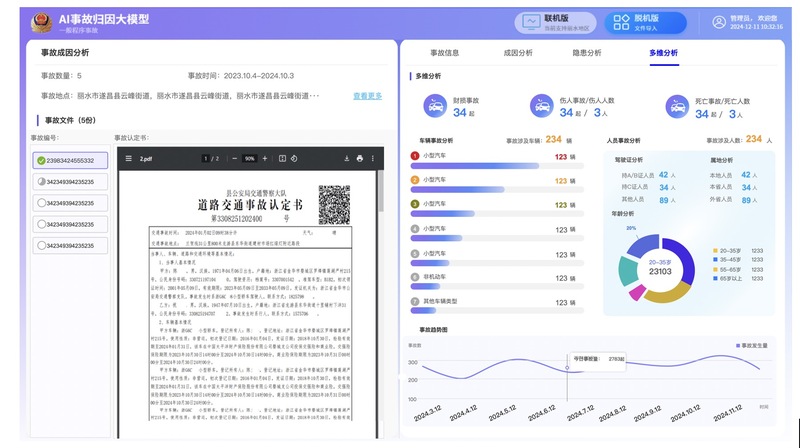800x448 pixels.
Task: Click the rank 7 badge beside 其他车辆类型
Action: pos(415,301)
